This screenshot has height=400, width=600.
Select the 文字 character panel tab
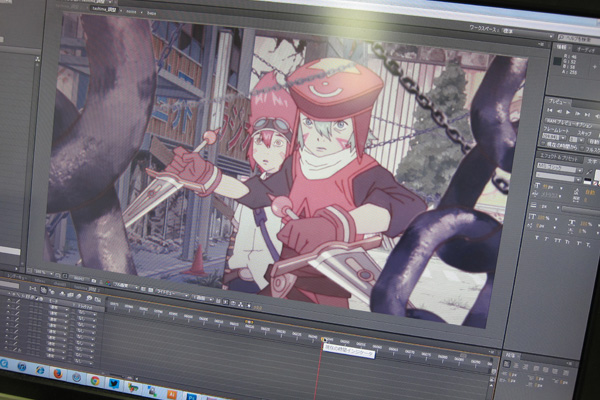click(593, 161)
